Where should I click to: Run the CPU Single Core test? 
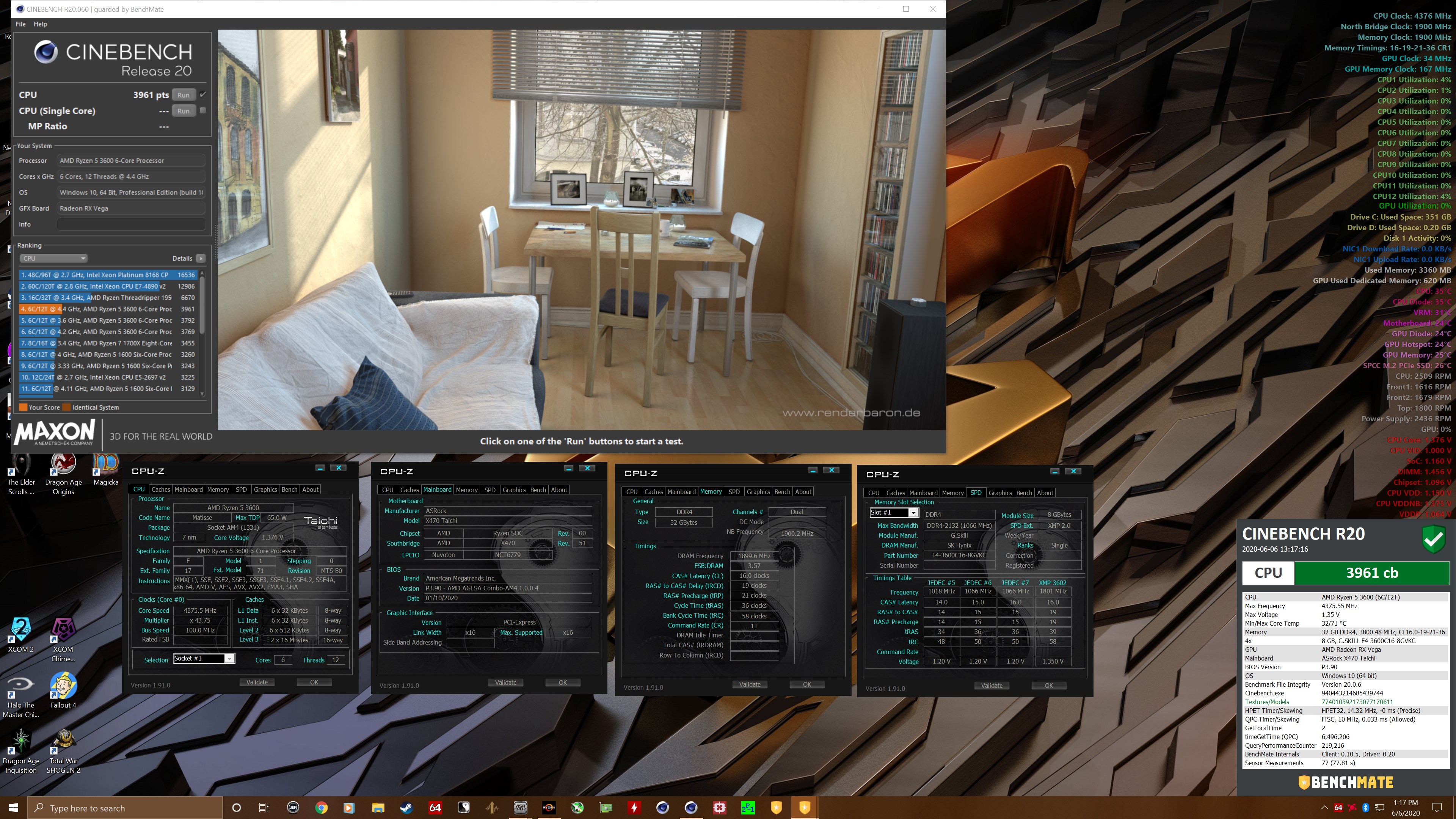point(184,111)
